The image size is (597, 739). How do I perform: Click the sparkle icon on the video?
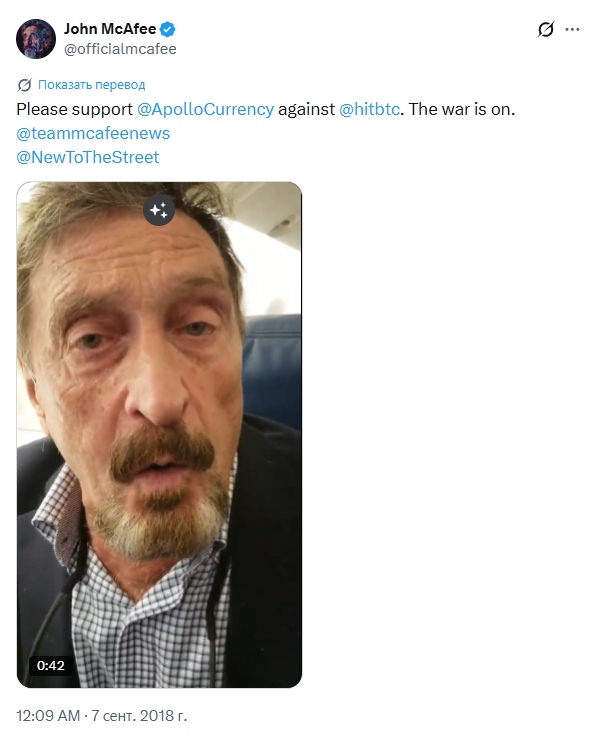159,210
